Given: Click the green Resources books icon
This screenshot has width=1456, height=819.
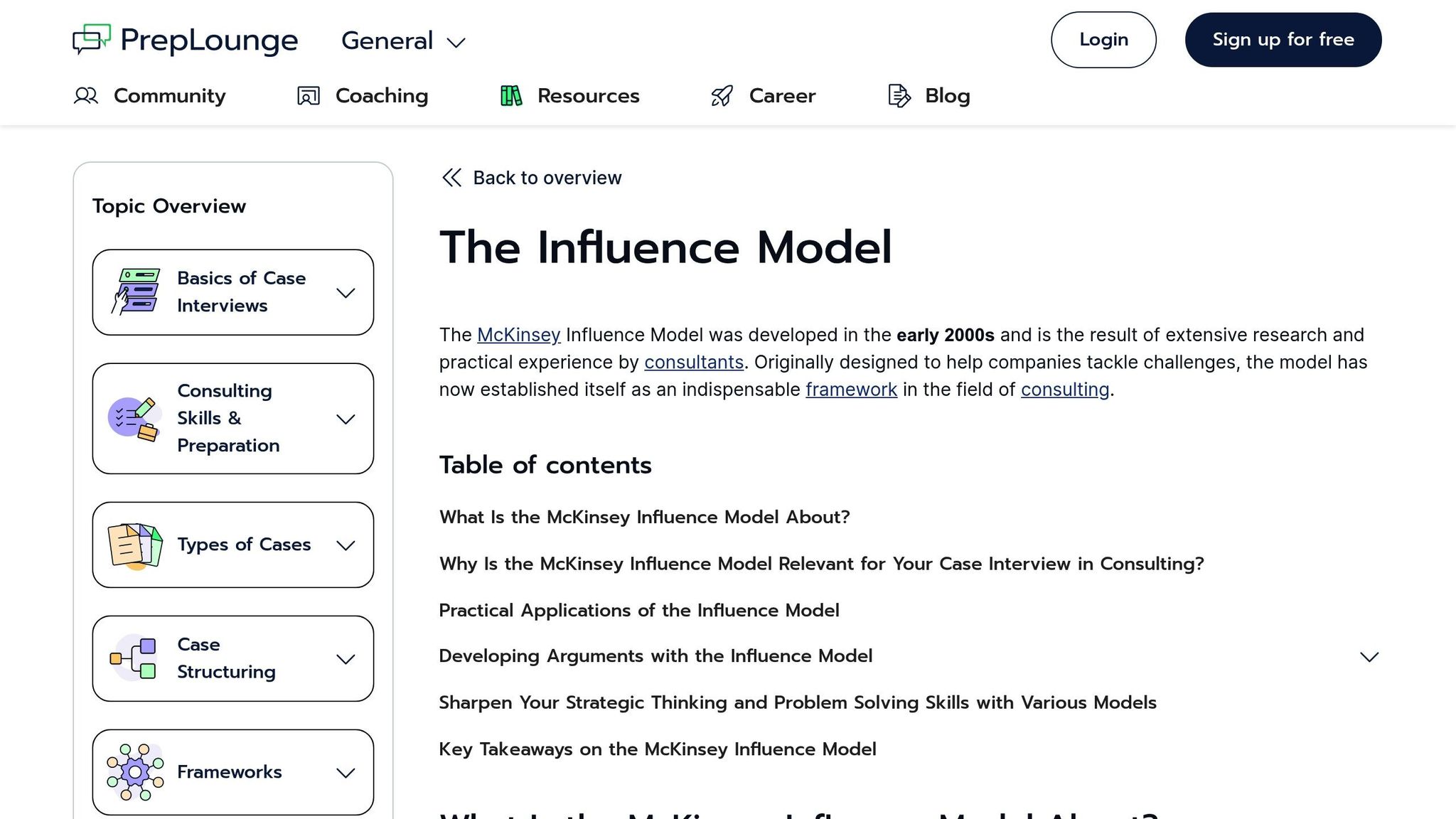Looking at the screenshot, I should click(x=511, y=96).
